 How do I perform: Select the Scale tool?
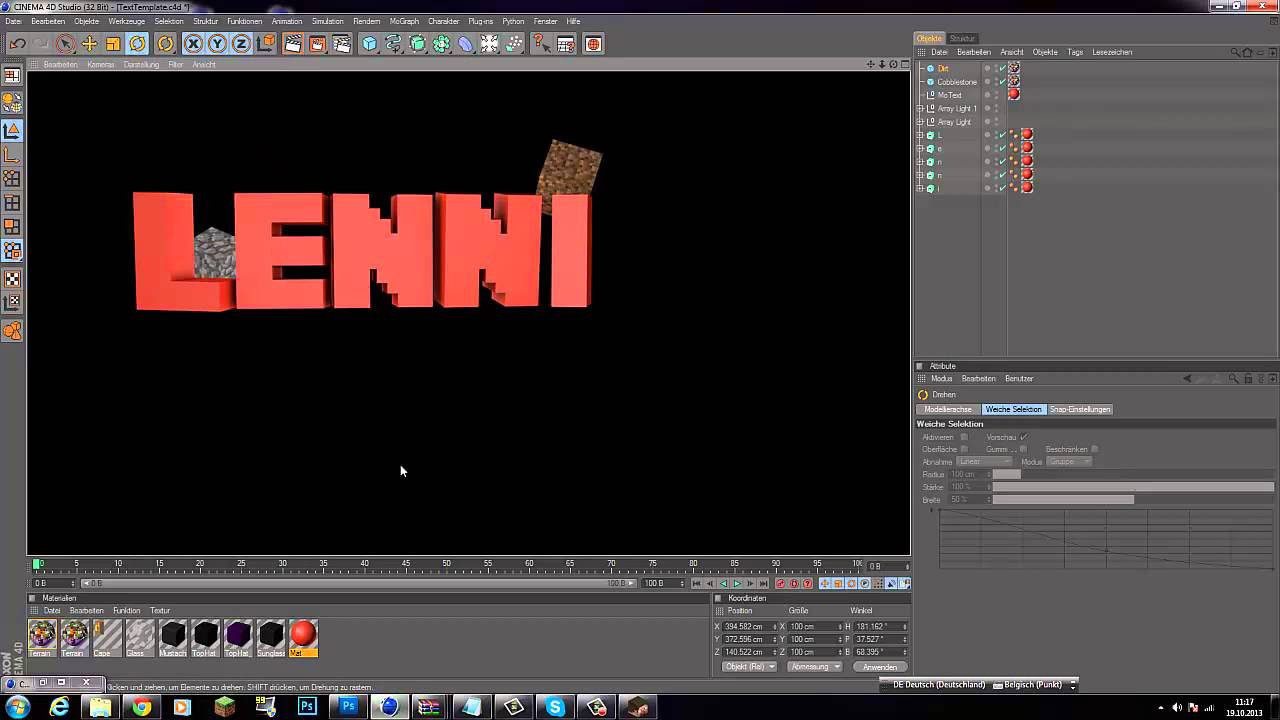click(113, 44)
